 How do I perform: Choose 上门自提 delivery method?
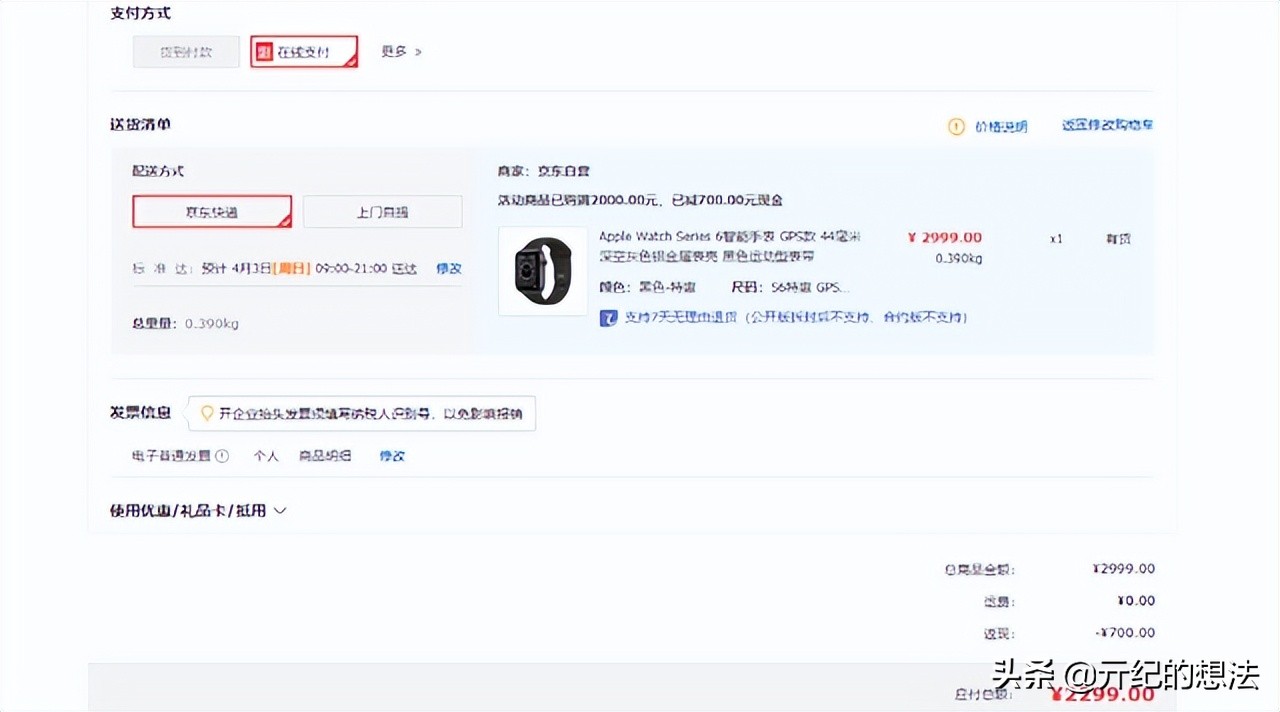383,212
